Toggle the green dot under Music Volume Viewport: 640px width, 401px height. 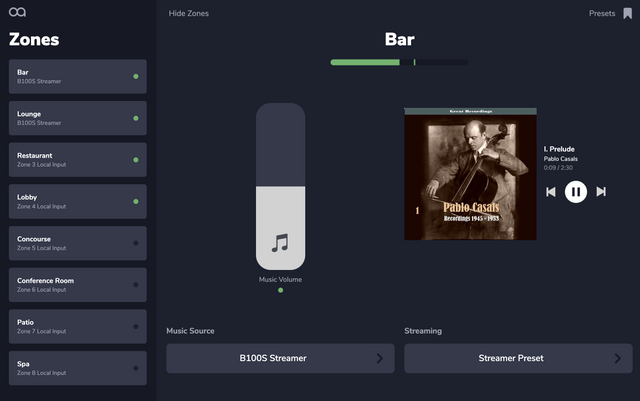pos(280,290)
